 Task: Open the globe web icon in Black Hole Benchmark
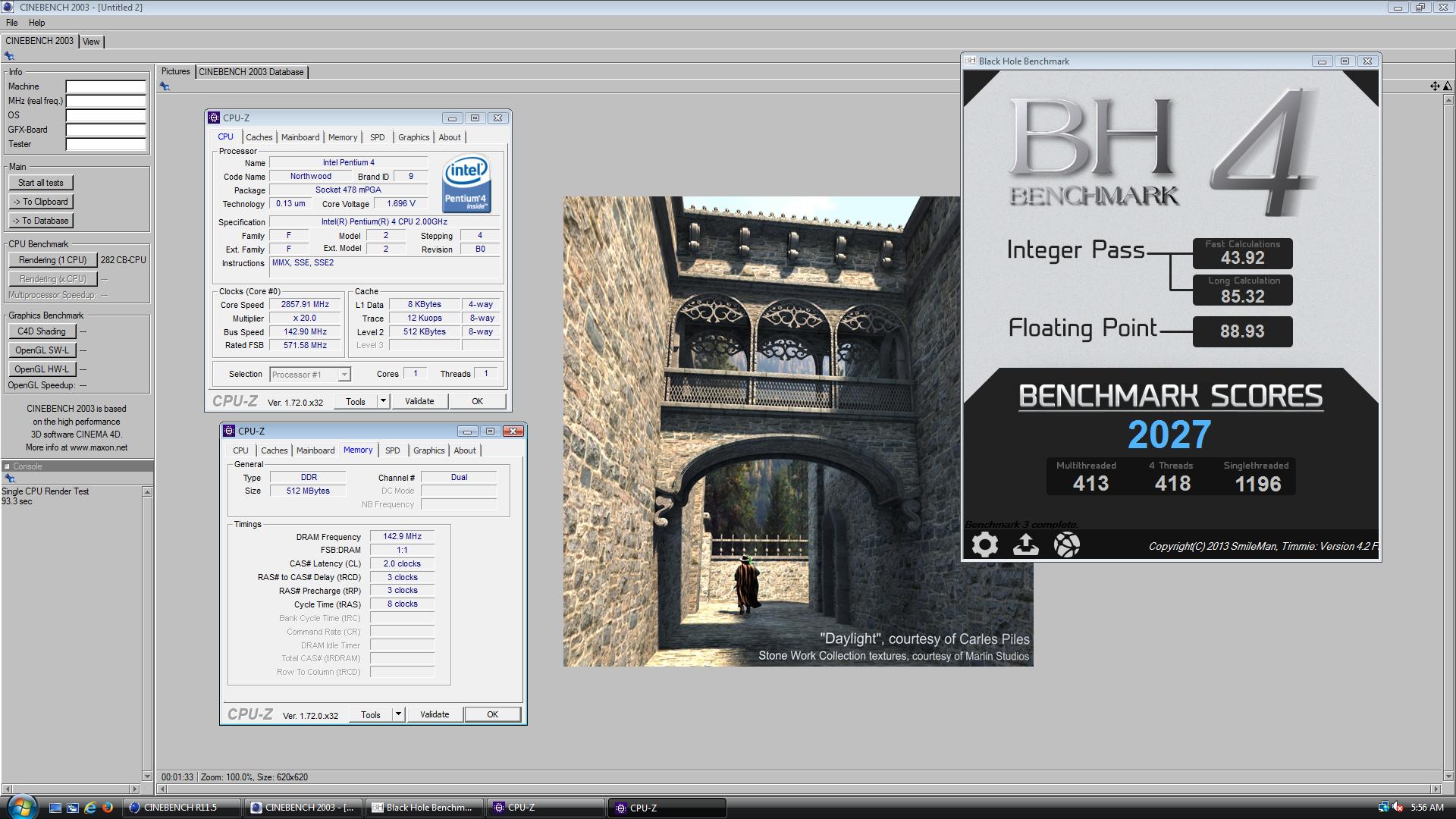[1066, 544]
